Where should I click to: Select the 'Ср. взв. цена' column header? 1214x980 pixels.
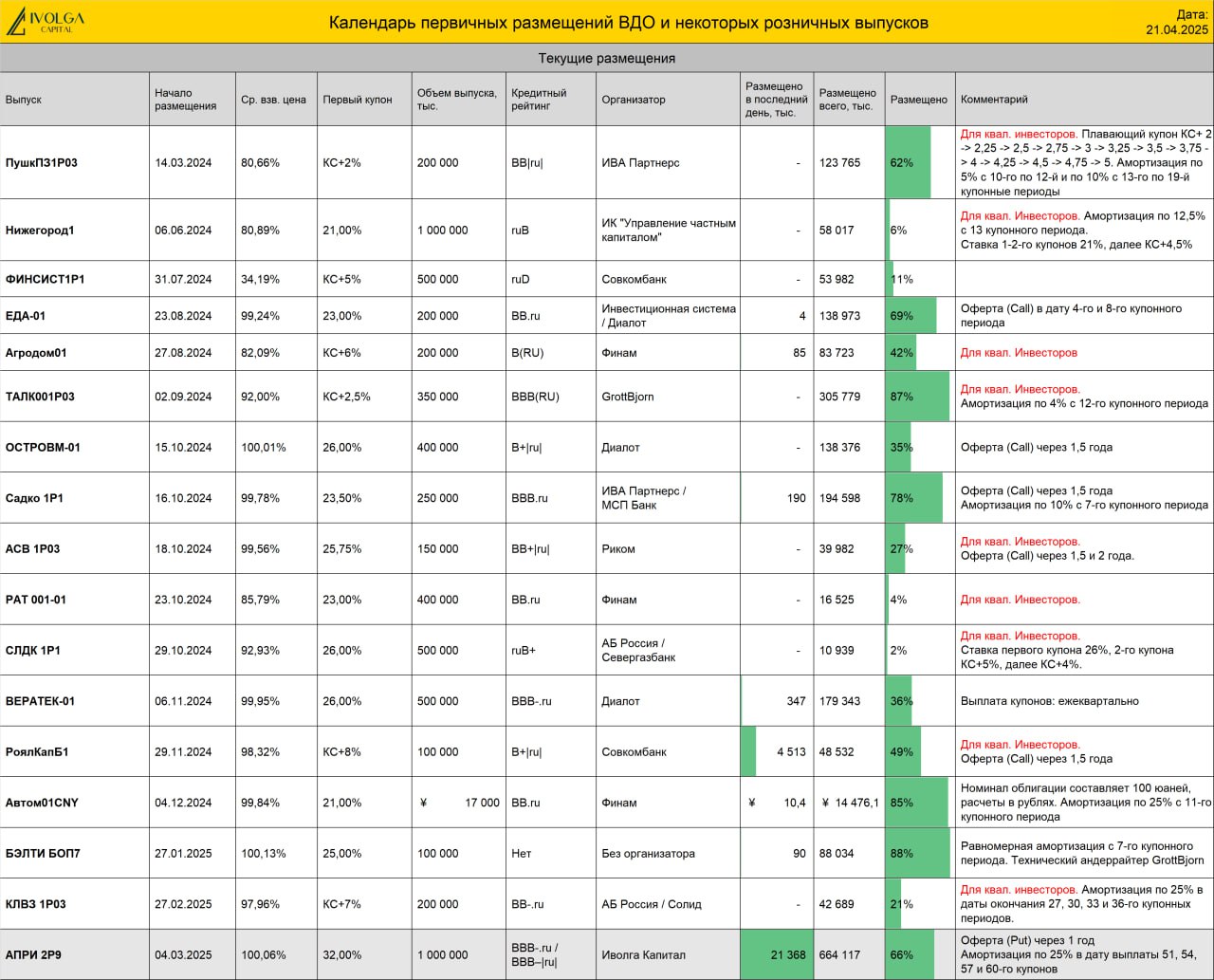(273, 100)
